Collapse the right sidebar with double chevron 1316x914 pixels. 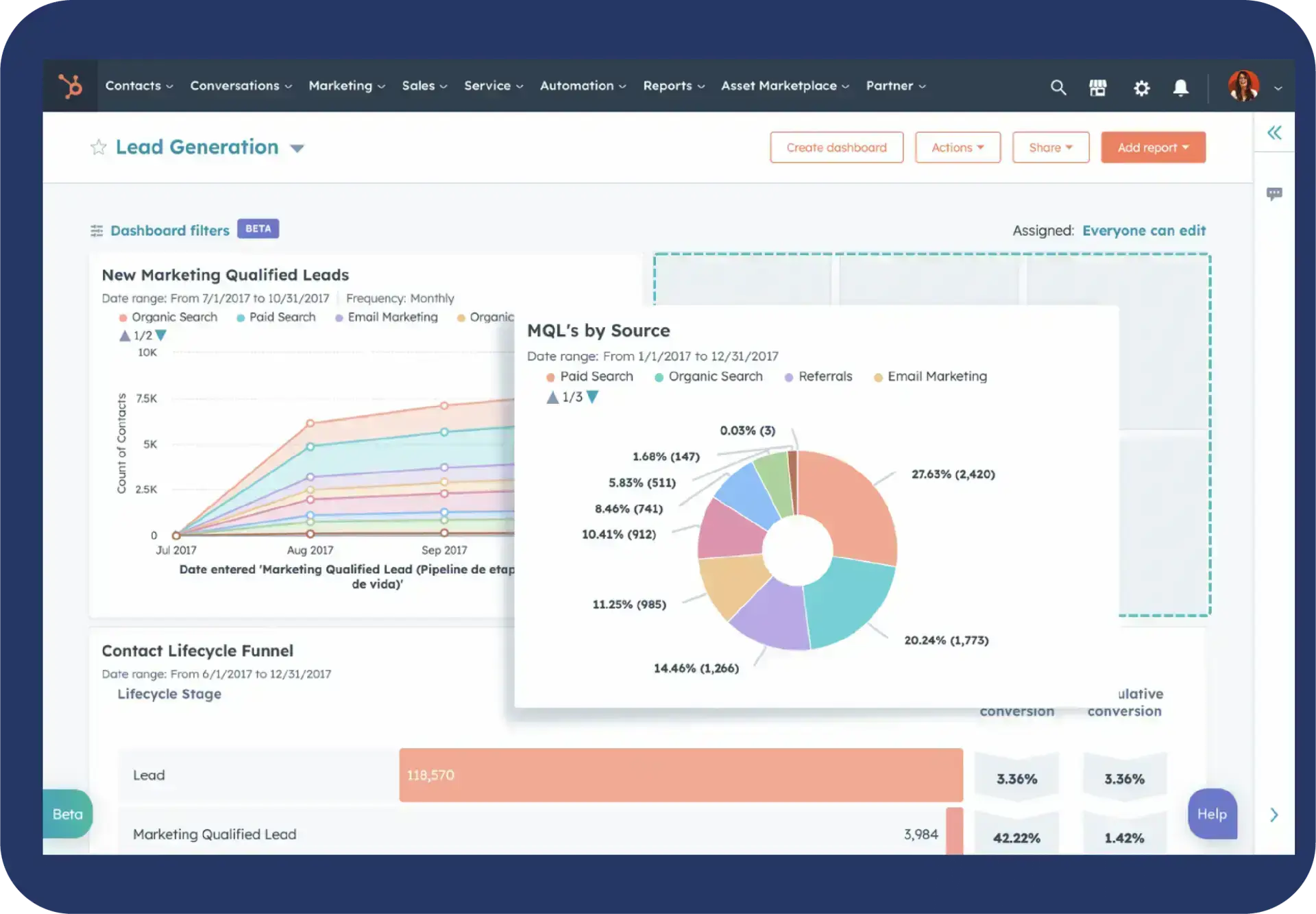click(x=1274, y=132)
